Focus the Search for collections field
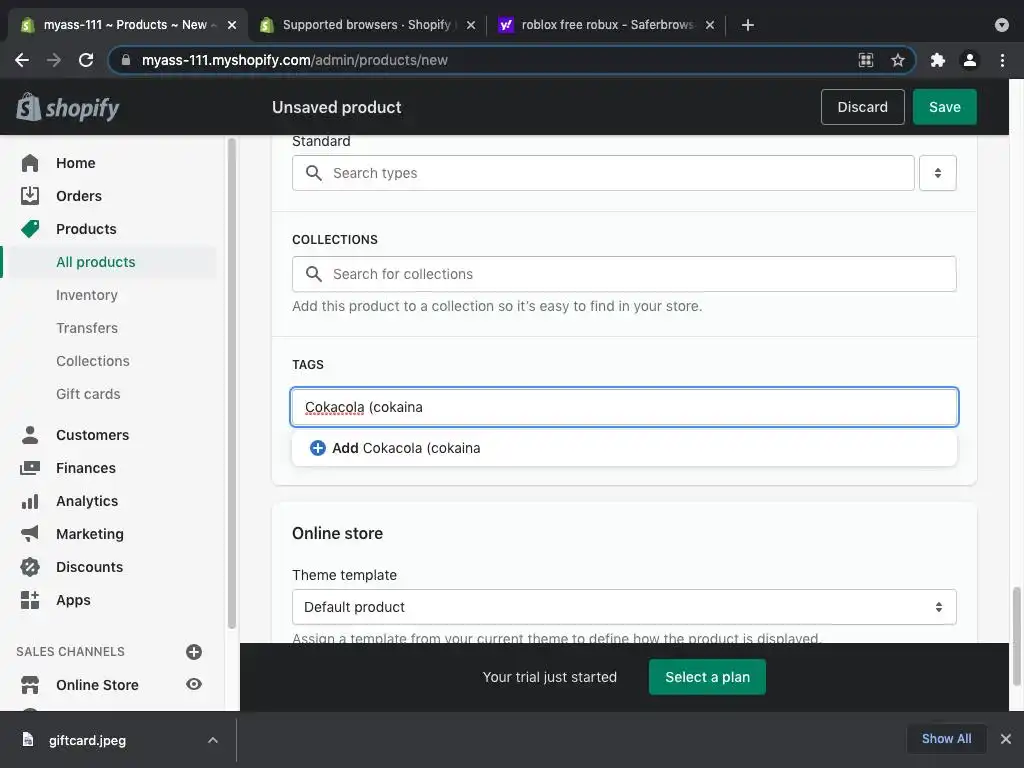Image resolution: width=1024 pixels, height=768 pixels. (624, 274)
